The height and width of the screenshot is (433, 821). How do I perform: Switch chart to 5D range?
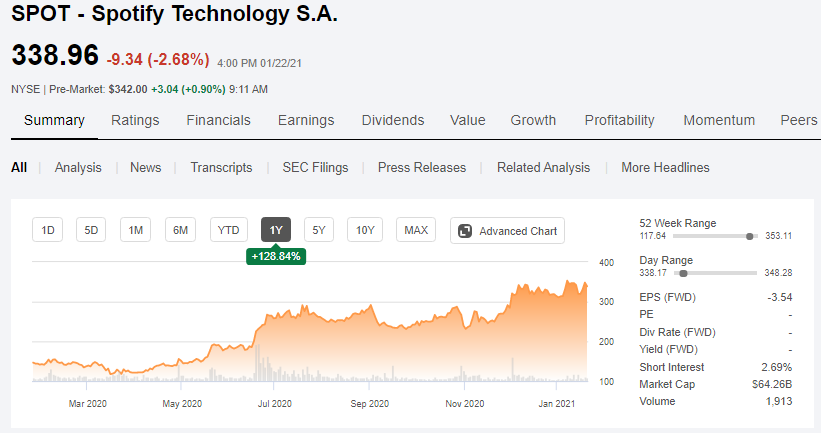[x=91, y=230]
